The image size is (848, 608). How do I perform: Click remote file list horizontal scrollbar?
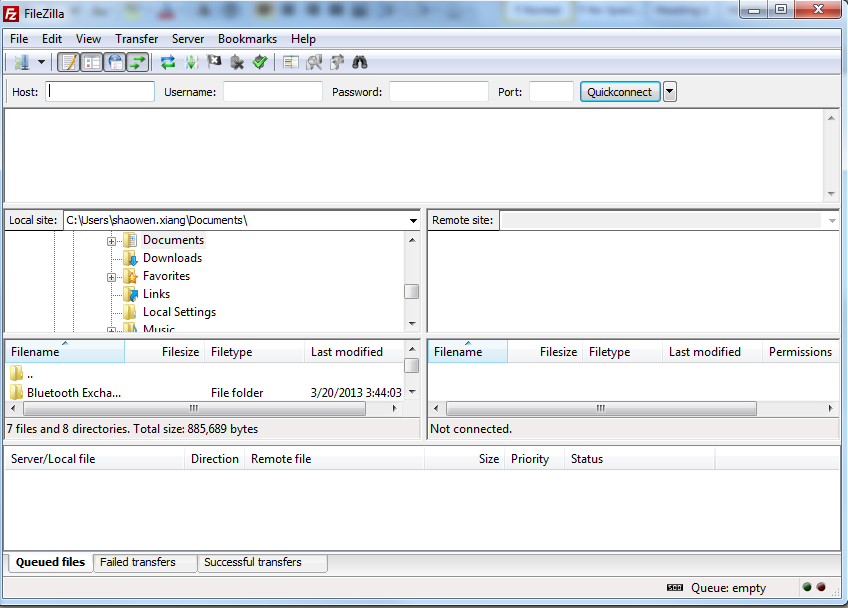[x=601, y=408]
